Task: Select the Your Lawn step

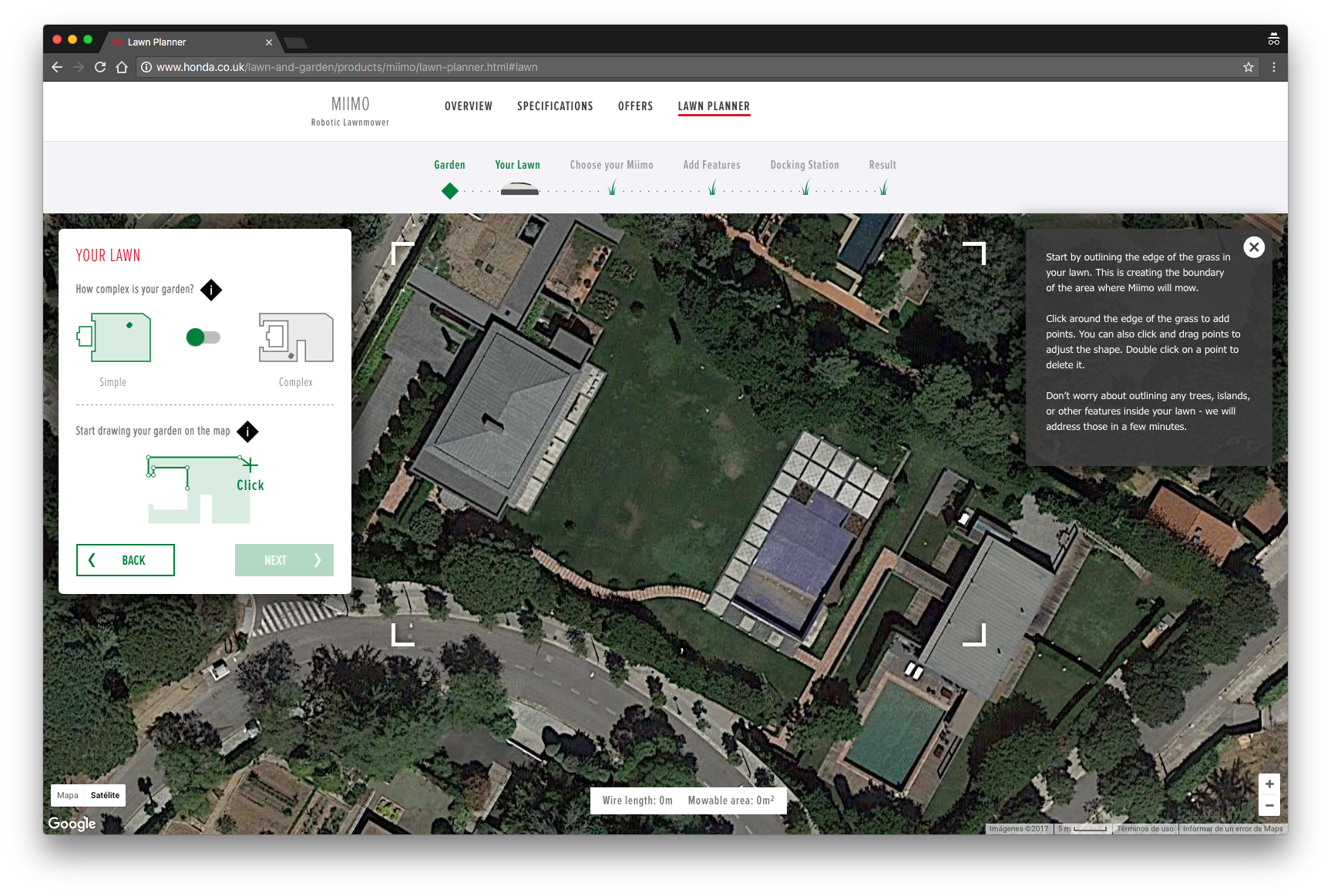Action: point(517,165)
